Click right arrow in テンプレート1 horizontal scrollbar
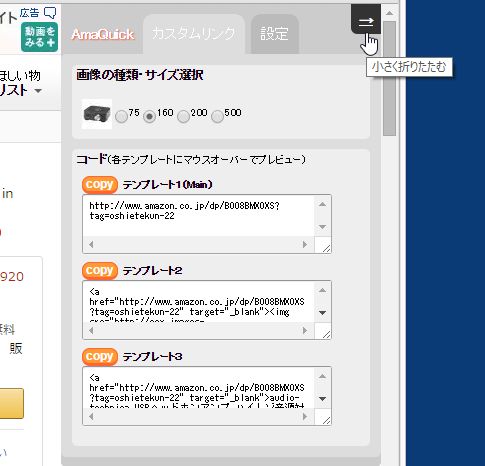Screen dimensions: 485x466 tap(305, 245)
